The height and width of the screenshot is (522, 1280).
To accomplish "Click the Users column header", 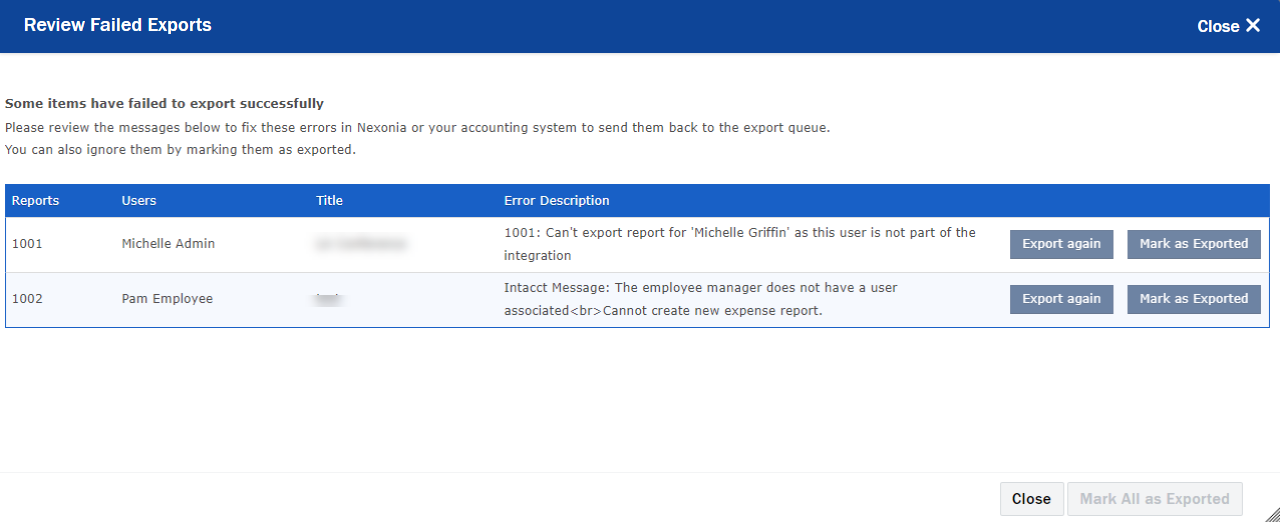I will point(139,201).
